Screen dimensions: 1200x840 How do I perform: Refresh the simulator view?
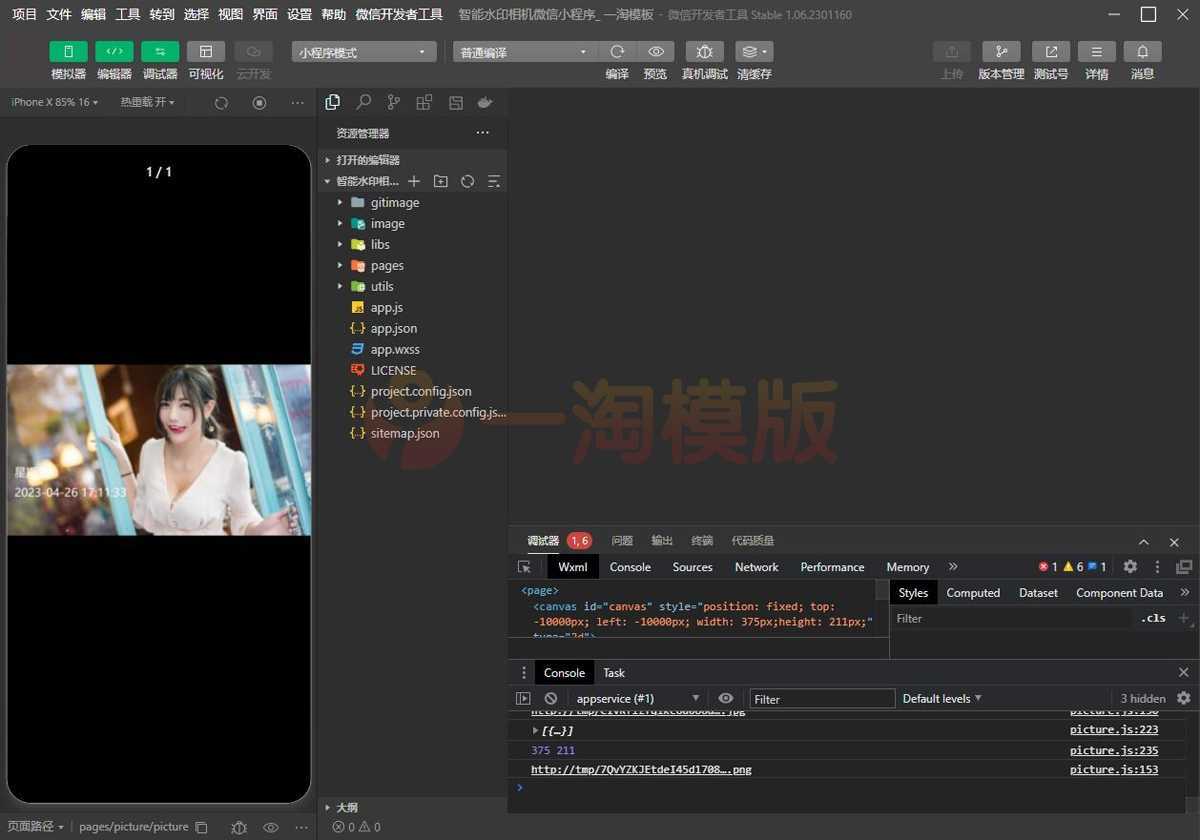click(x=221, y=102)
